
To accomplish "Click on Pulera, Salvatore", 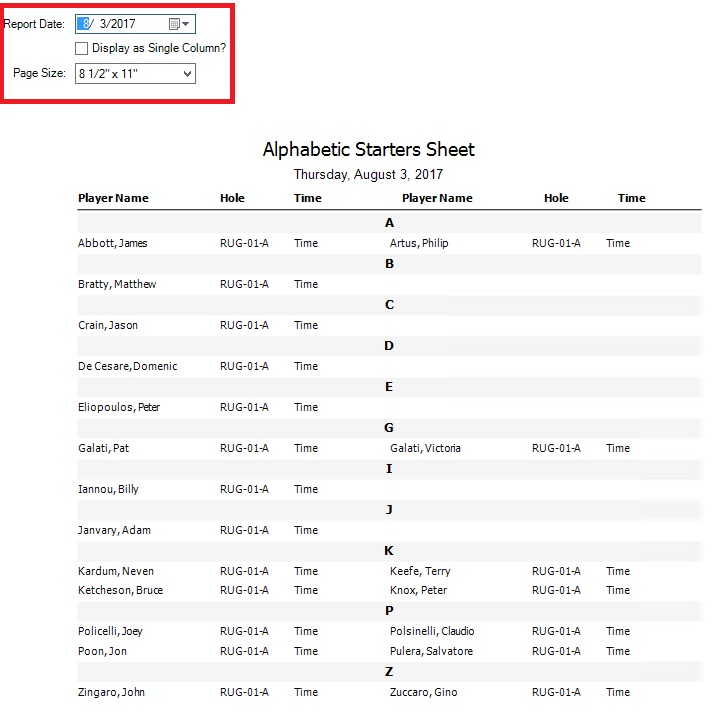I will pyautogui.click(x=431, y=651).
